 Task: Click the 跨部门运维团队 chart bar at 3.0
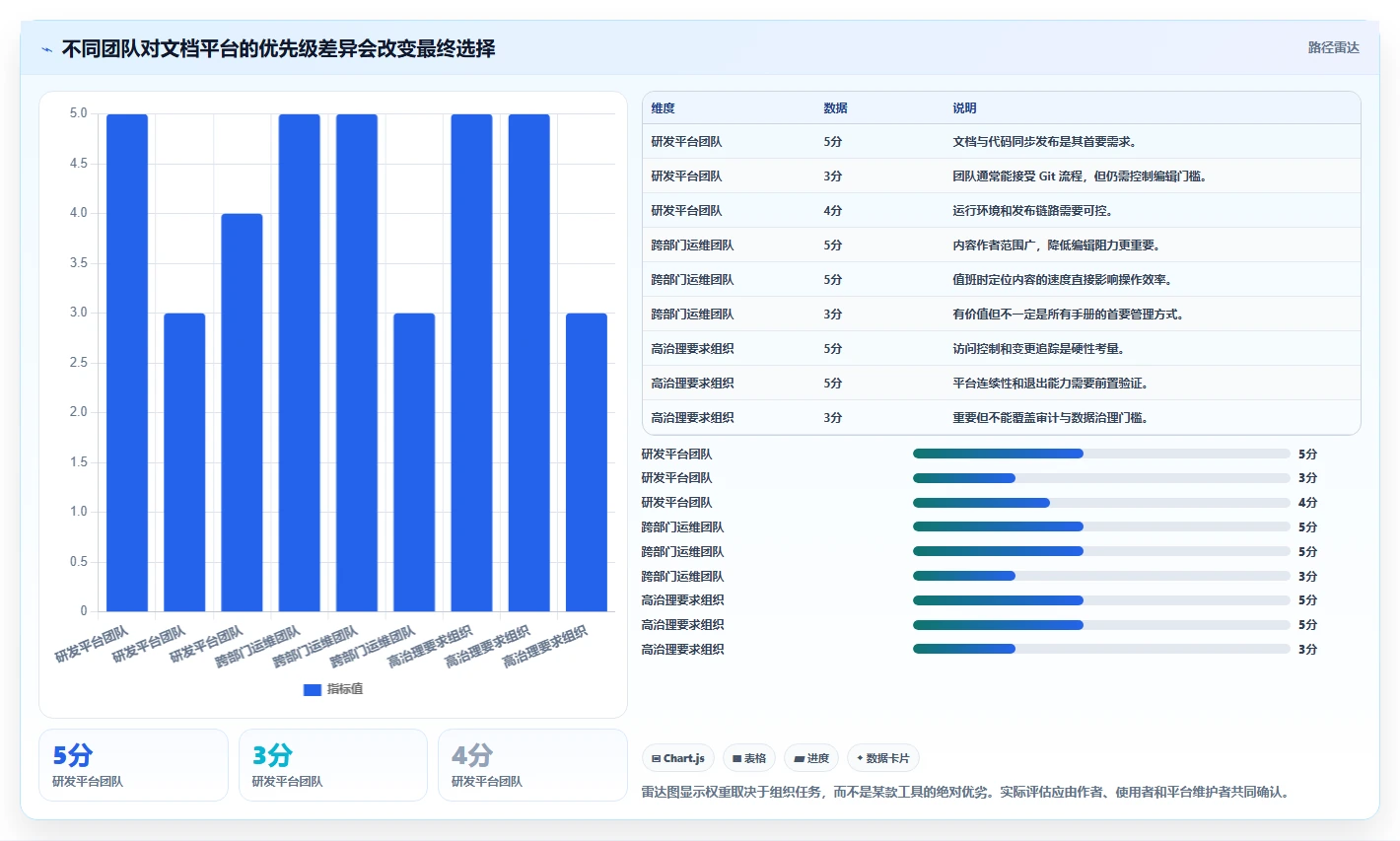414,462
